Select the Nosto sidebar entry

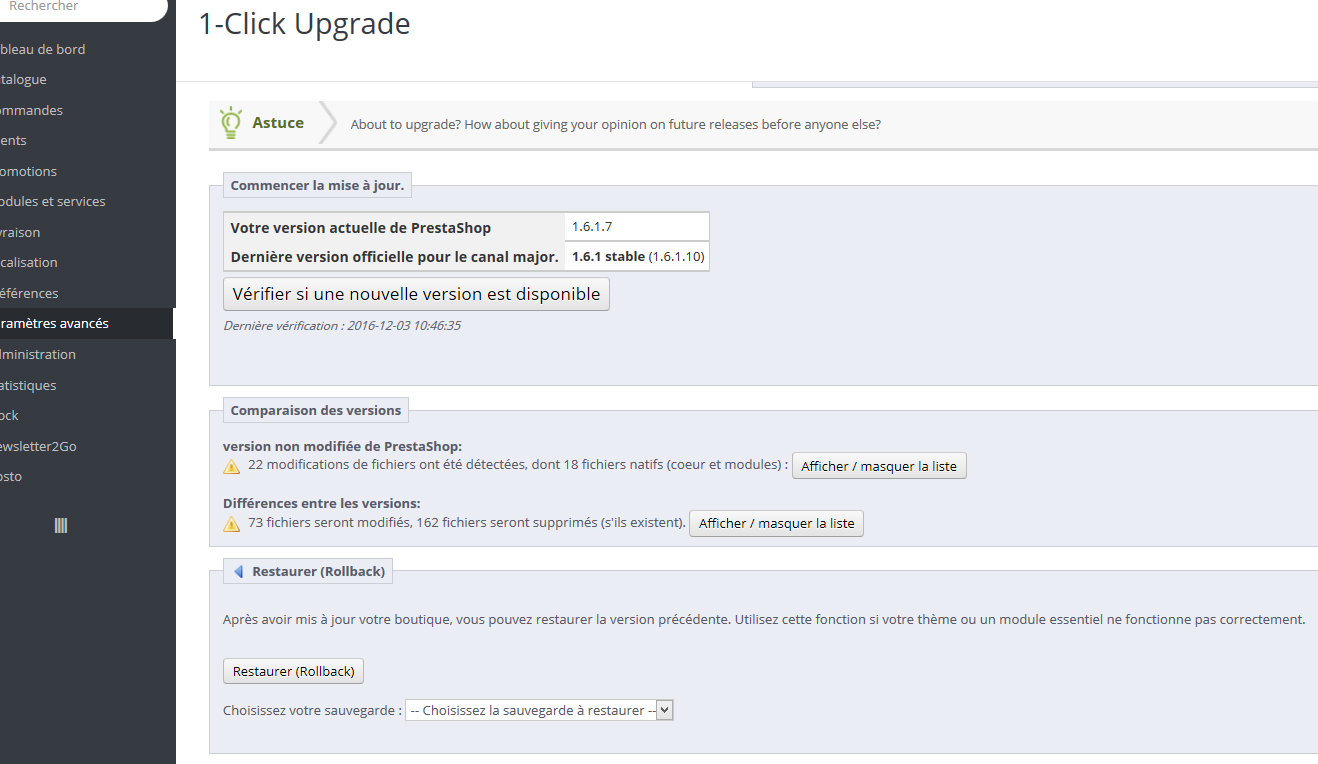click(x=11, y=476)
